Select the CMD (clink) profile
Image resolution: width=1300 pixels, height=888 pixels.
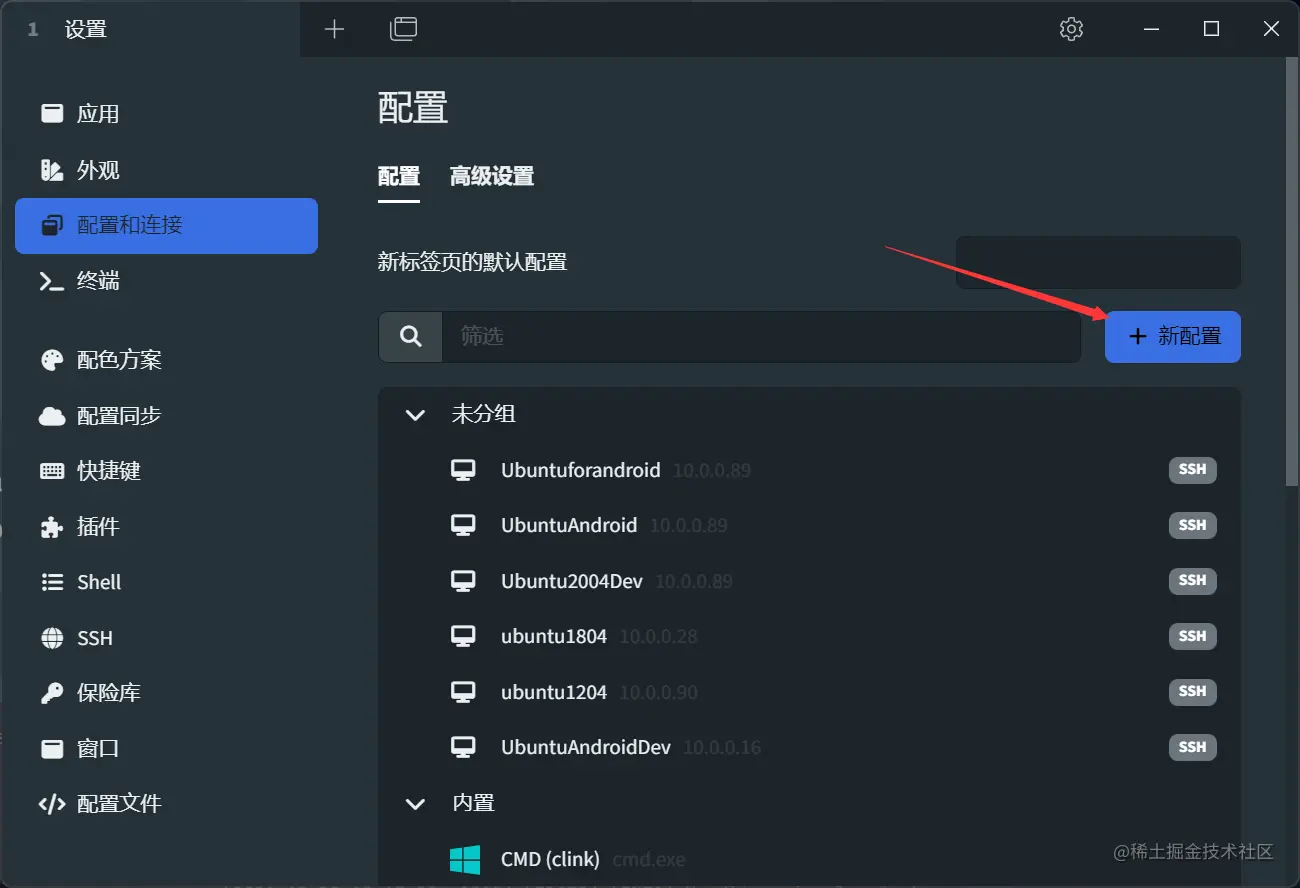tap(809, 859)
